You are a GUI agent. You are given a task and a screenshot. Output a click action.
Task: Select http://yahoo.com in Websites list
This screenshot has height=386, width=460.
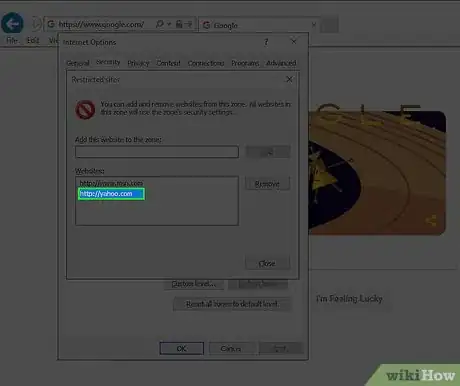[x=111, y=194]
